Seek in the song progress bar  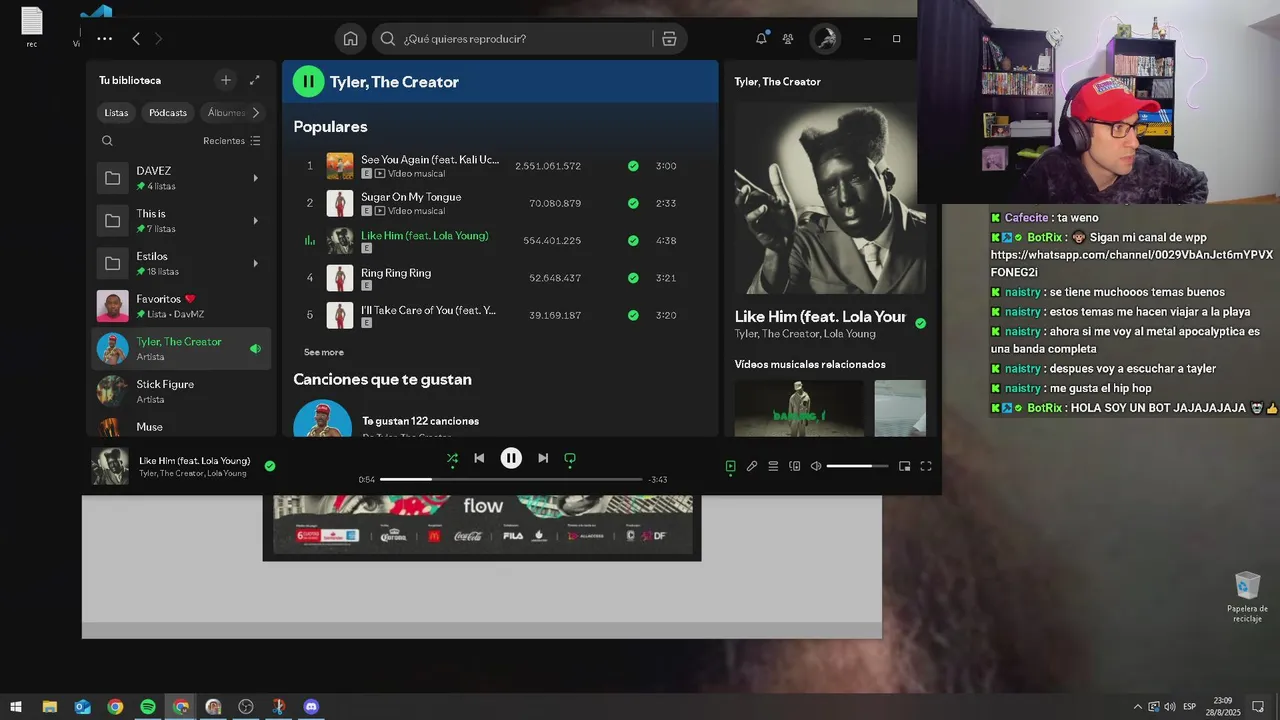[511, 480]
